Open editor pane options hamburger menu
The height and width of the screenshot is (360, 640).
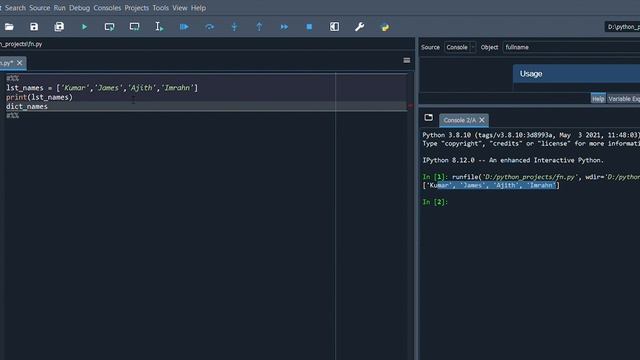[x=407, y=60]
